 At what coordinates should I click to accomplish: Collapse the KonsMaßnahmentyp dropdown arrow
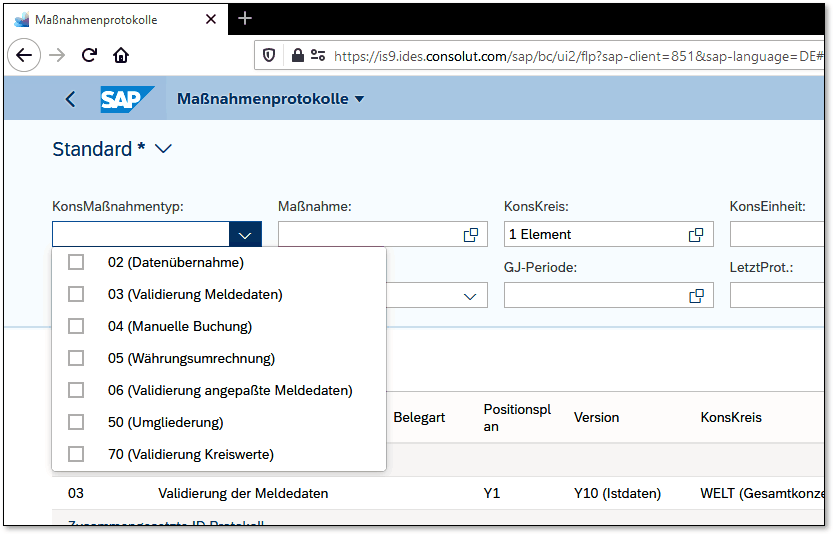click(245, 235)
